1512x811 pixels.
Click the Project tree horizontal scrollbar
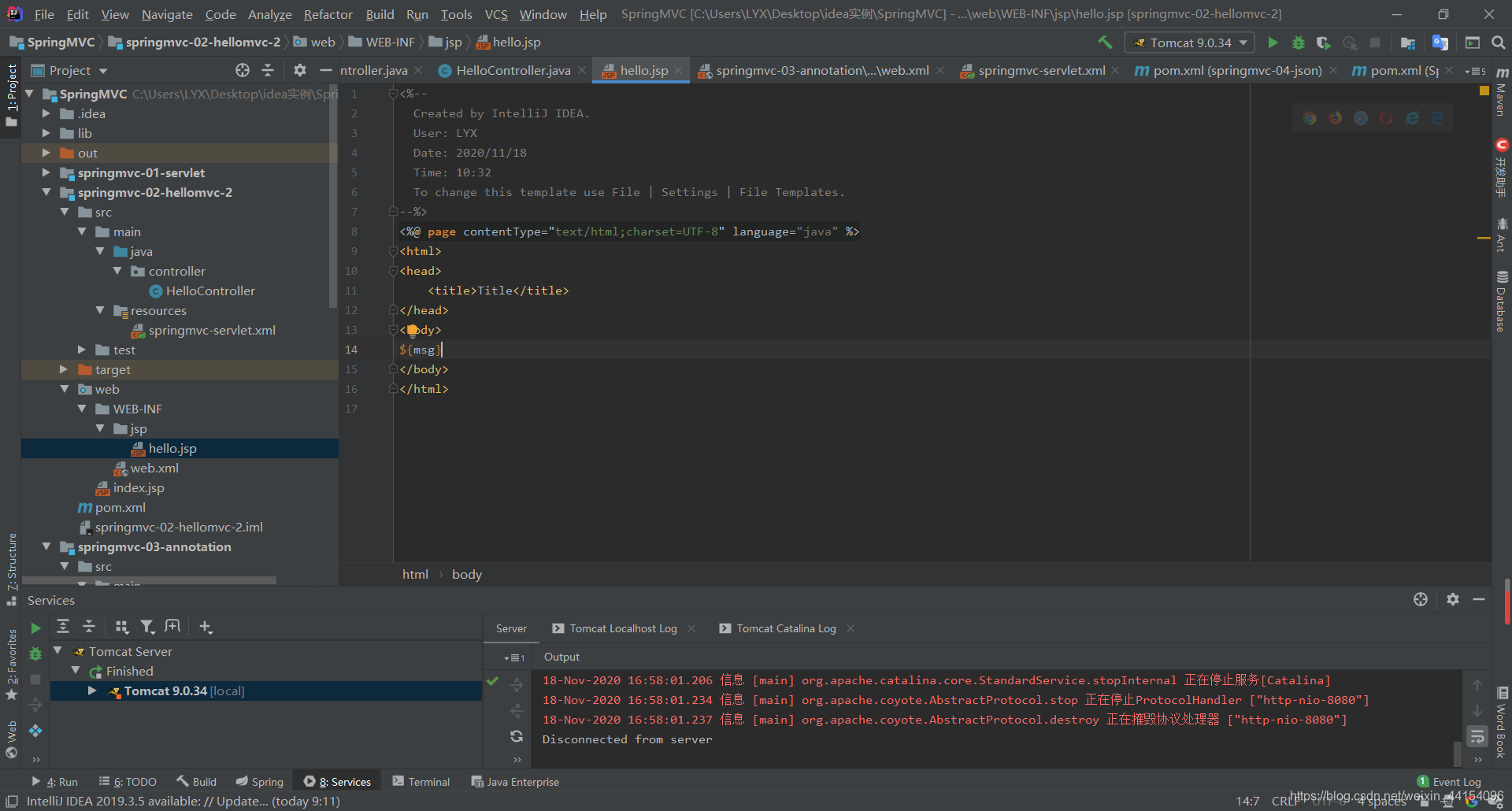[150, 581]
